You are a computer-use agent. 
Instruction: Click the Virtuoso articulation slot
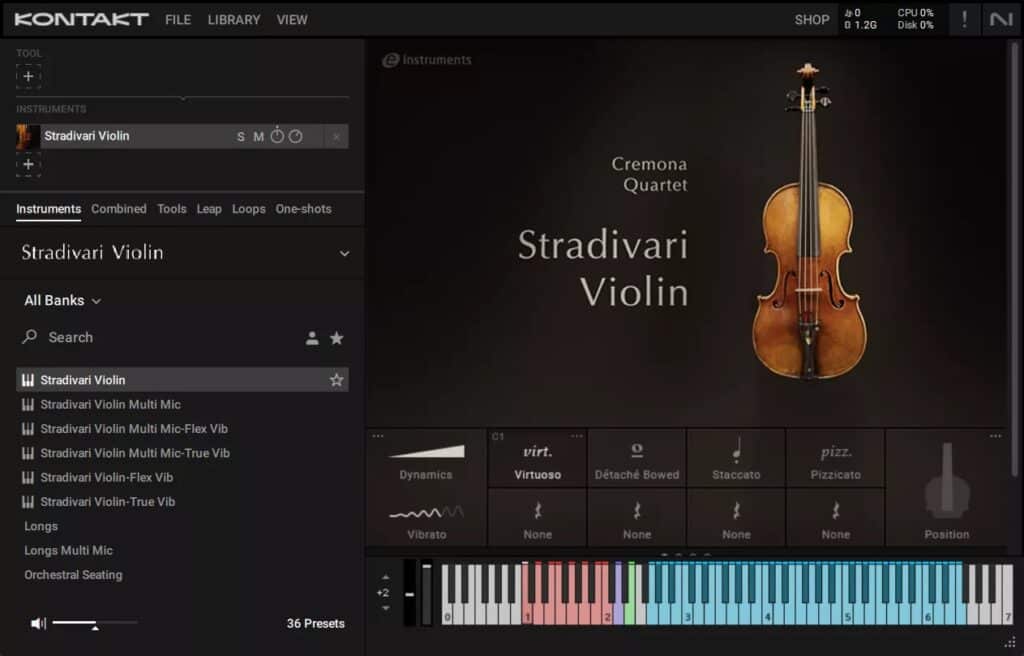pyautogui.click(x=537, y=457)
